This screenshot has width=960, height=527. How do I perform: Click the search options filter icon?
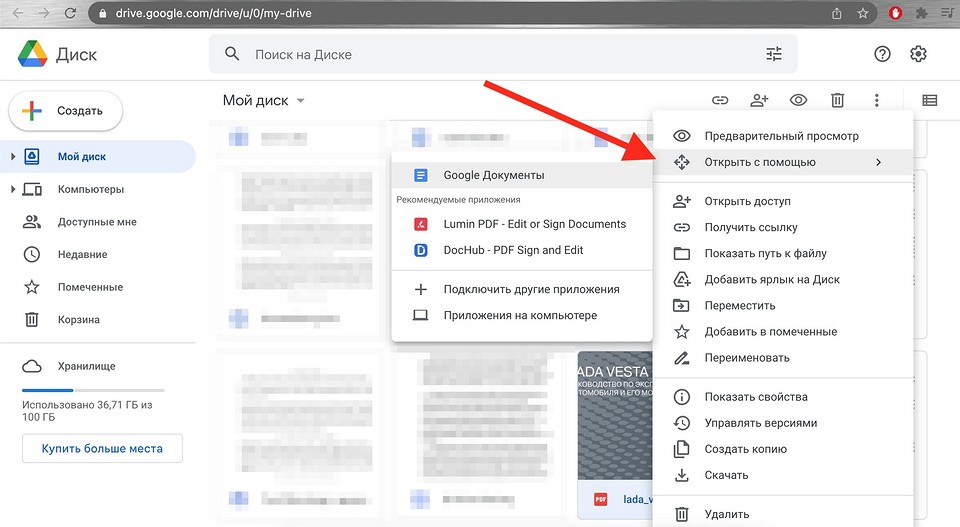coord(774,55)
